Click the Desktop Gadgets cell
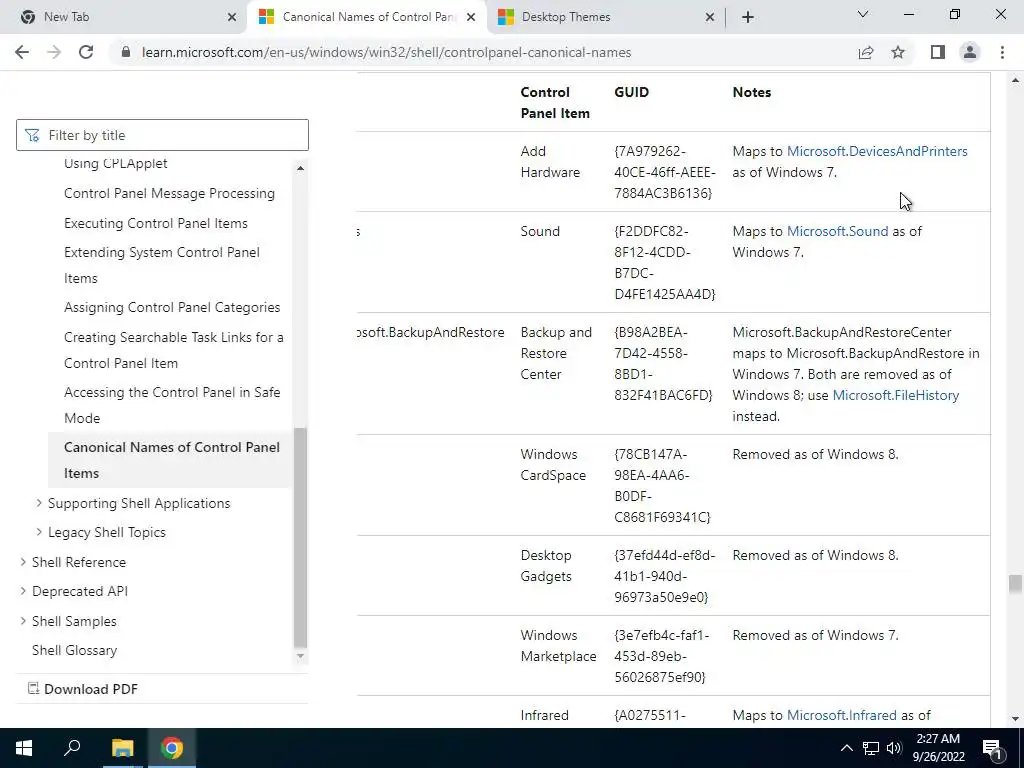This screenshot has height=768, width=1024. 546,566
